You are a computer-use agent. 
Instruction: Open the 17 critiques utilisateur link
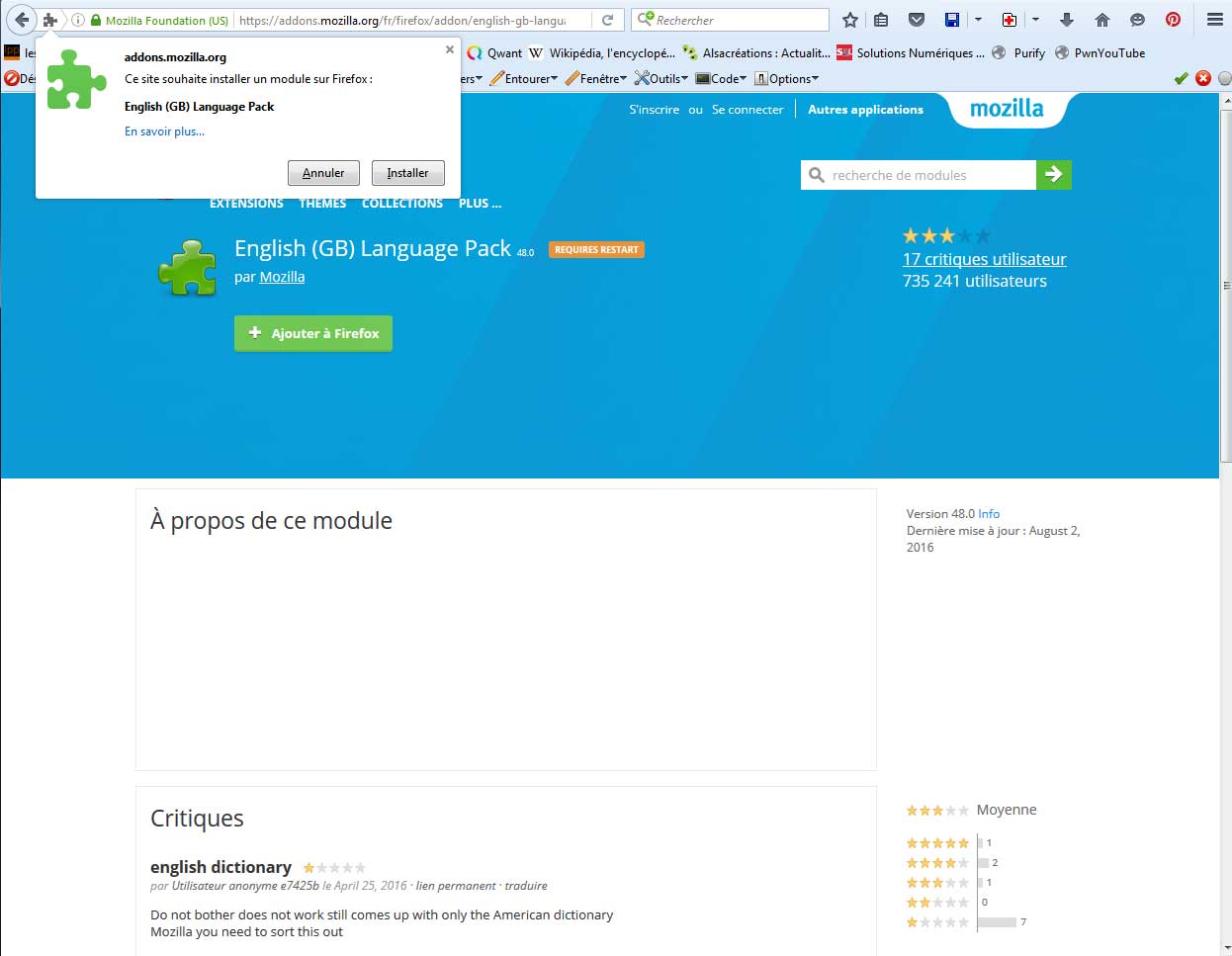[x=984, y=259]
